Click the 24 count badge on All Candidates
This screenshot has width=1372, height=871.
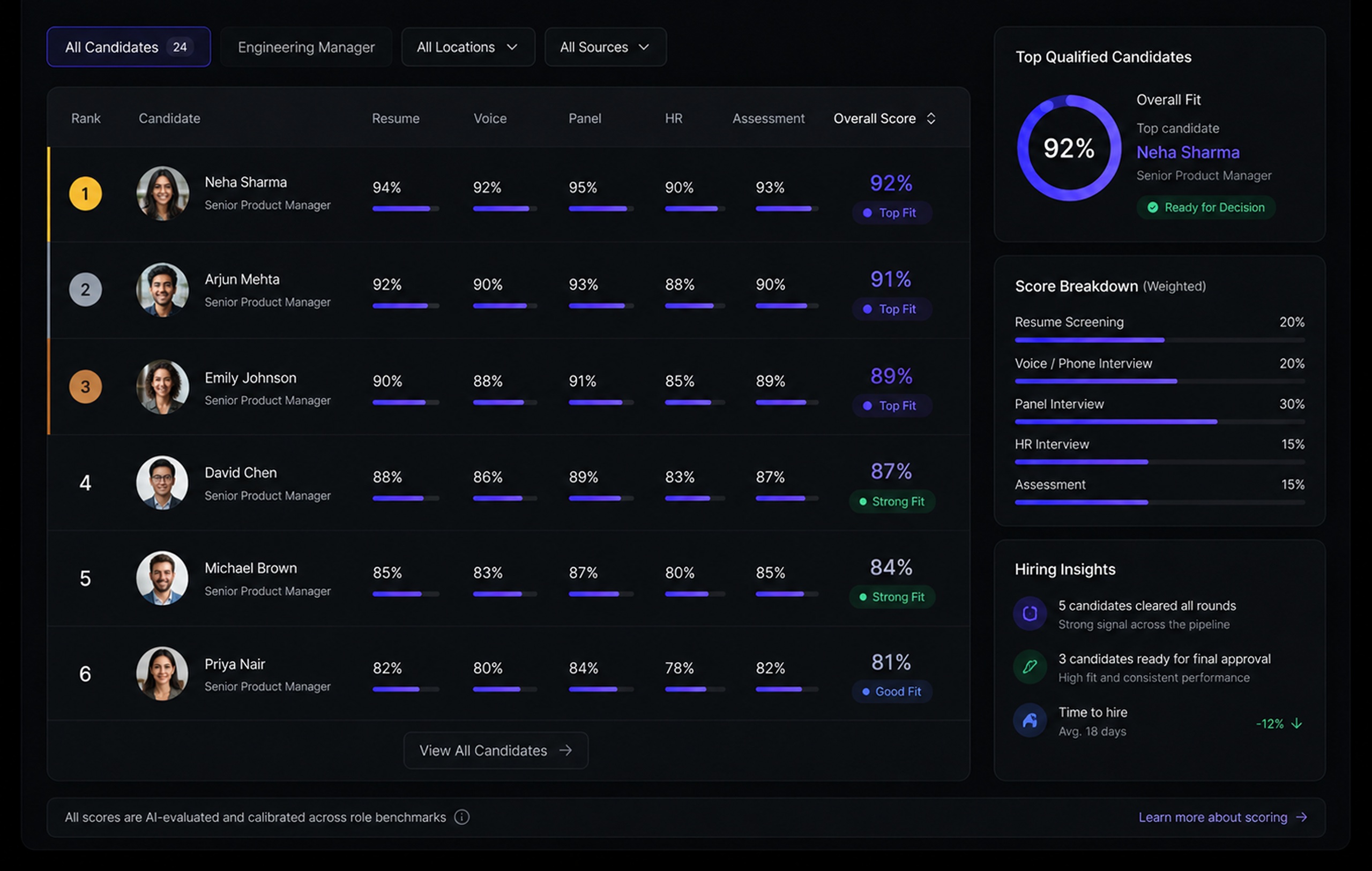(x=180, y=47)
